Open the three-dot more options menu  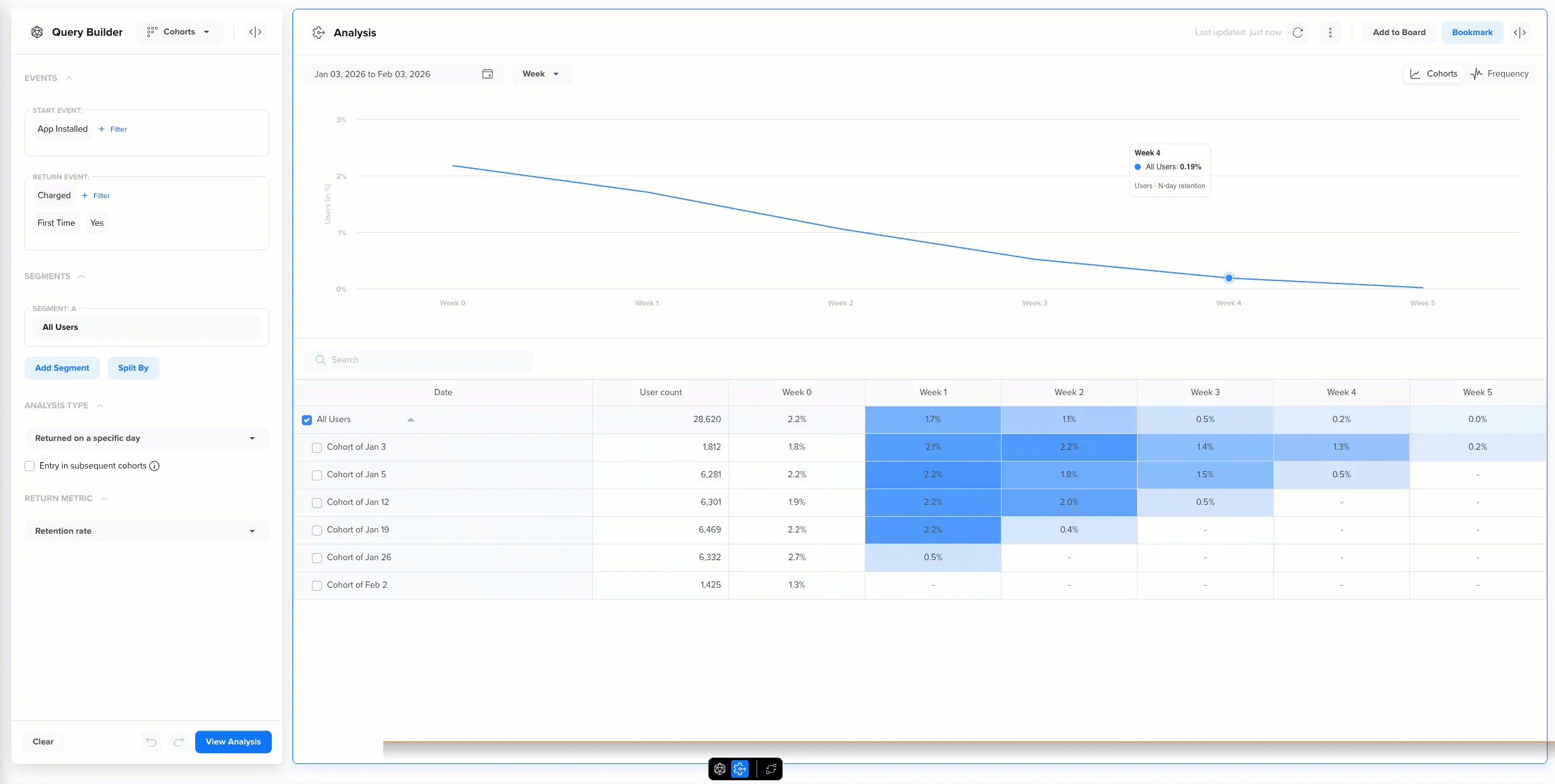(1330, 33)
